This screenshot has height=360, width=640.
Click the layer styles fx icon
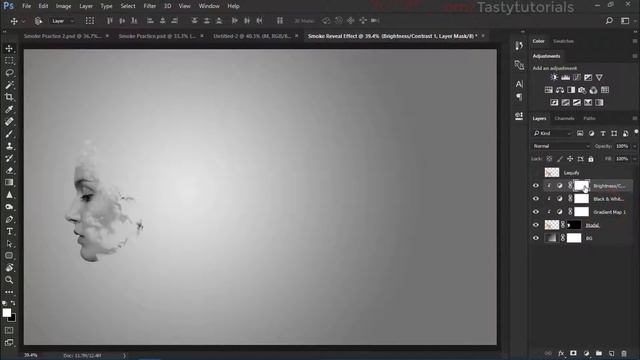(561, 353)
